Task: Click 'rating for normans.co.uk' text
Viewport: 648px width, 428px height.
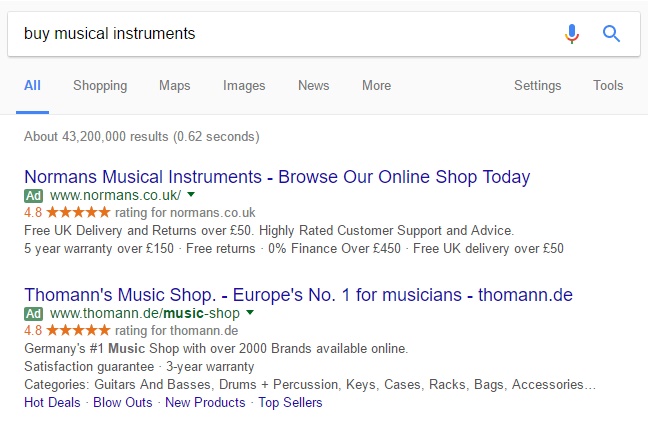Action: tap(185, 212)
